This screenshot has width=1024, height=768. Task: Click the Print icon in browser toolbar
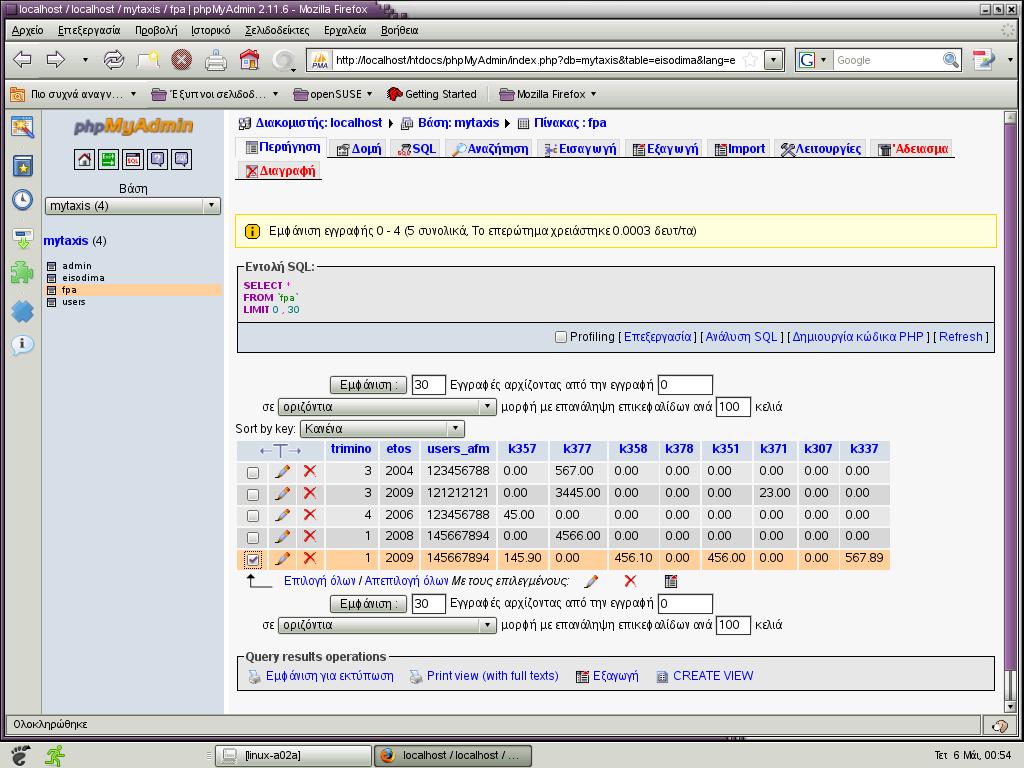point(216,60)
